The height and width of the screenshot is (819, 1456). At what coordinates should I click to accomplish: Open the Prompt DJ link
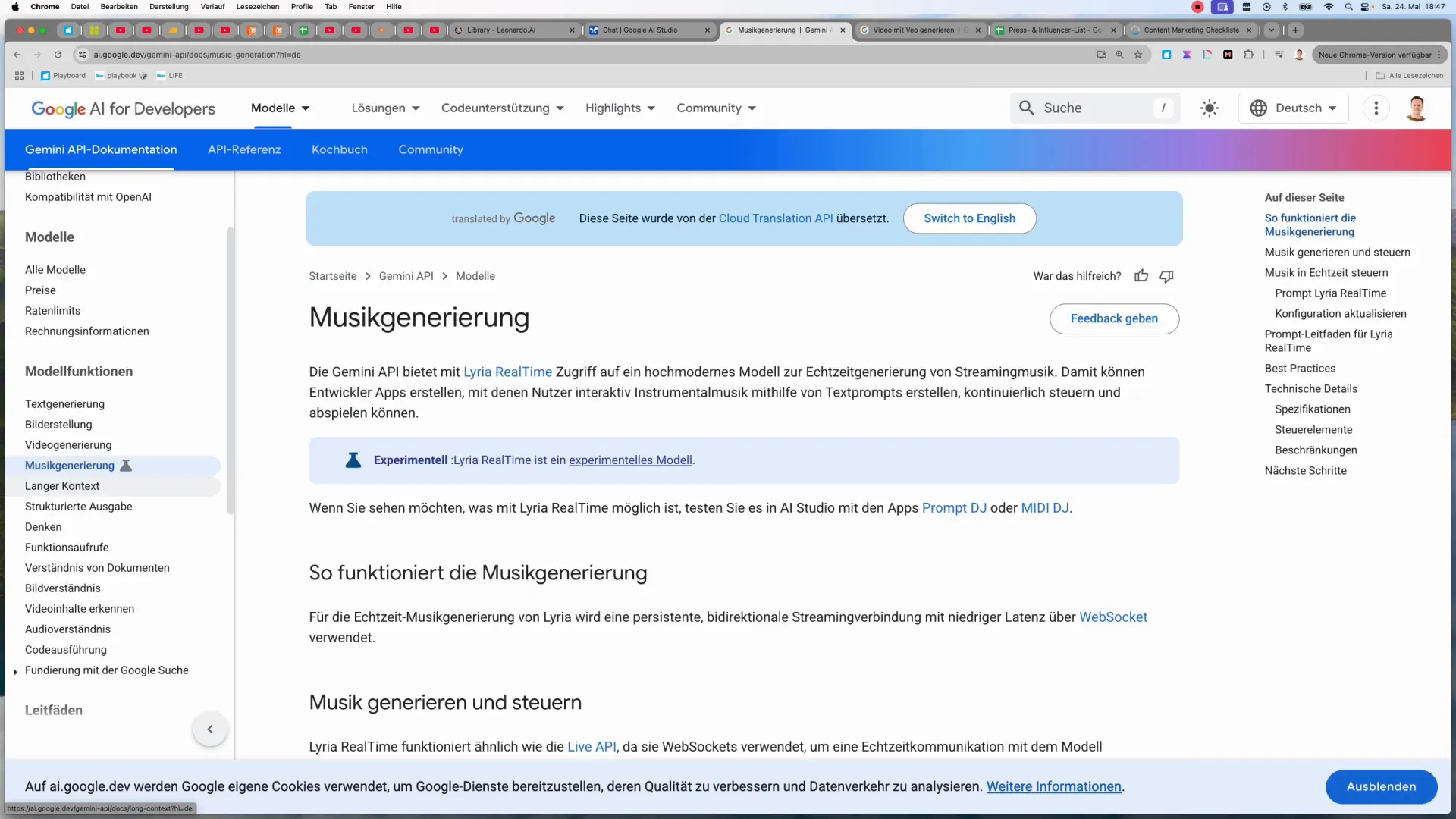pos(954,508)
